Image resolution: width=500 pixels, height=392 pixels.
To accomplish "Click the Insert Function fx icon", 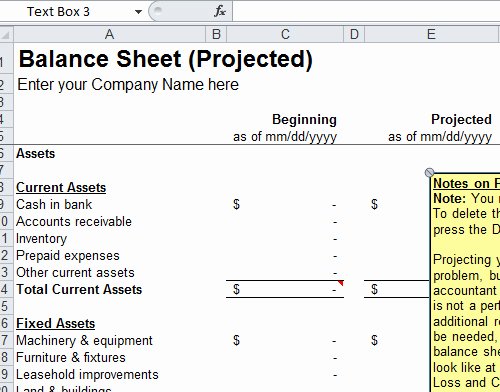I will coord(220,12).
